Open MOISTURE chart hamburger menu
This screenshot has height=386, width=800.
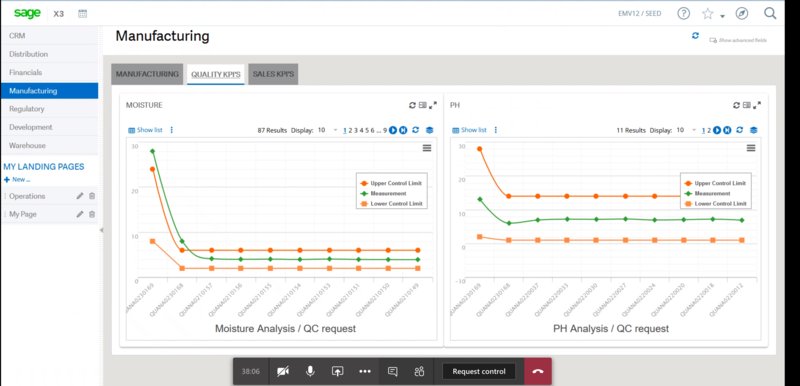click(427, 148)
